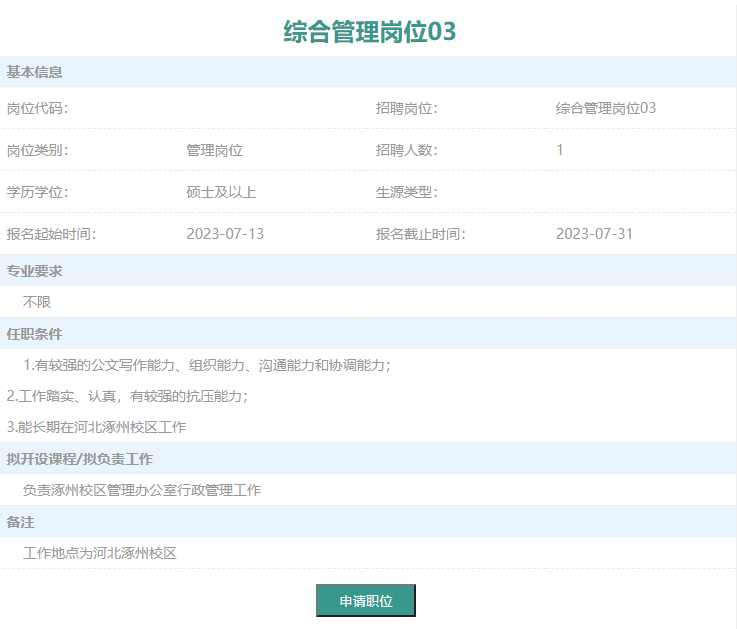Select condition 3 about 河北涿州校区工作
This screenshot has width=737, height=629.
96,427
